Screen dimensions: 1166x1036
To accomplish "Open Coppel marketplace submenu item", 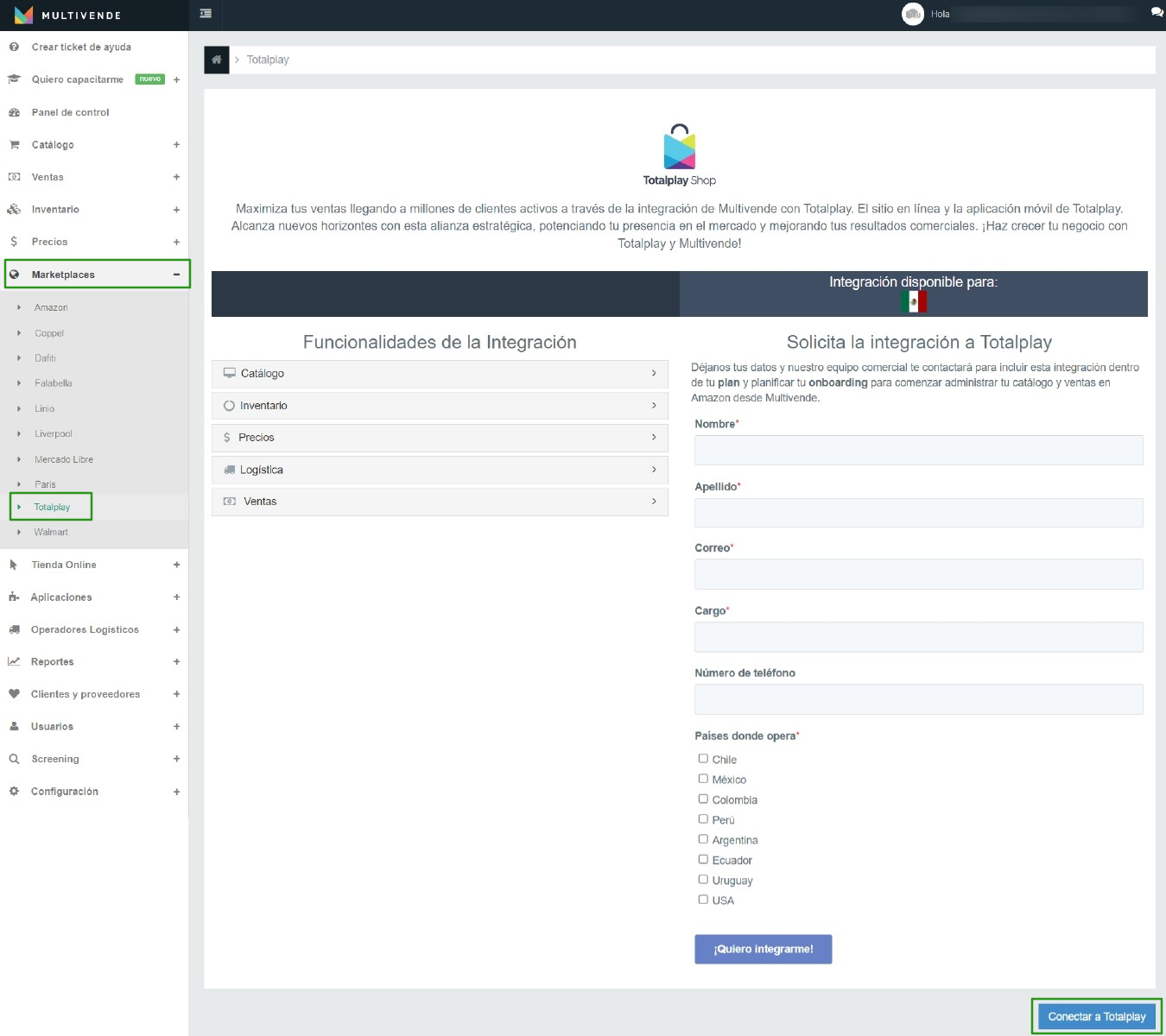I will (x=49, y=333).
